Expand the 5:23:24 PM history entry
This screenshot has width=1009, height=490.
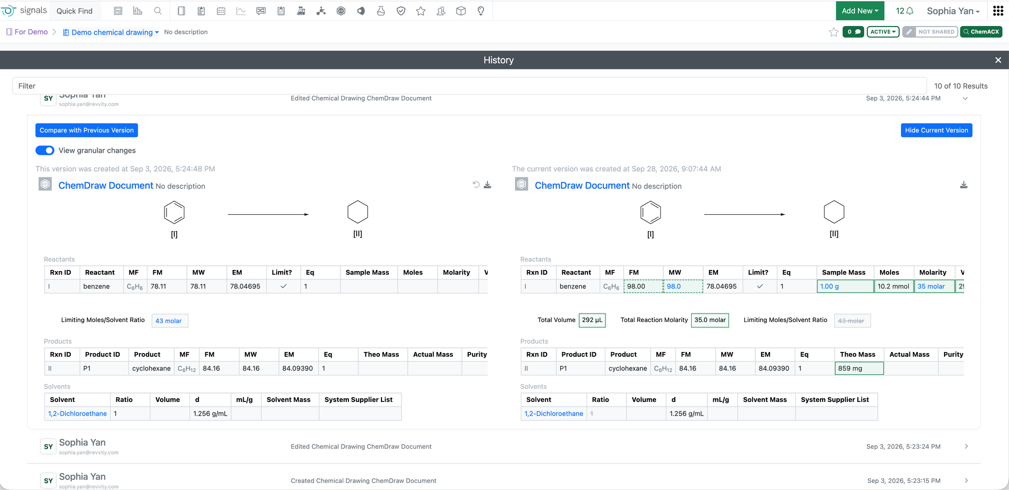coord(967,446)
